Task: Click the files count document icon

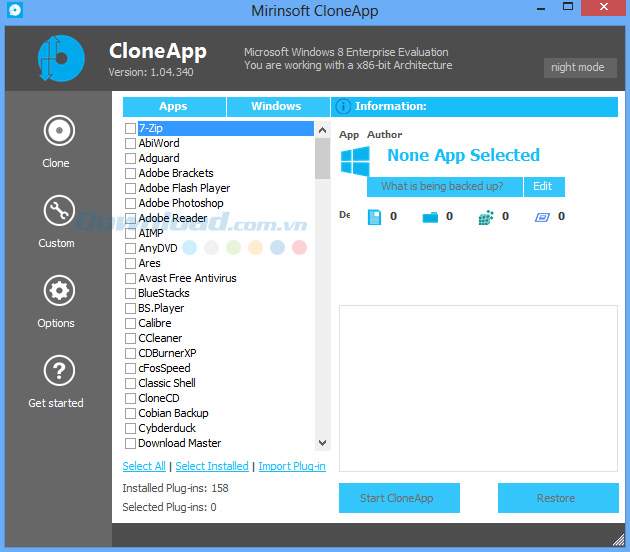Action: pyautogui.click(x=374, y=217)
